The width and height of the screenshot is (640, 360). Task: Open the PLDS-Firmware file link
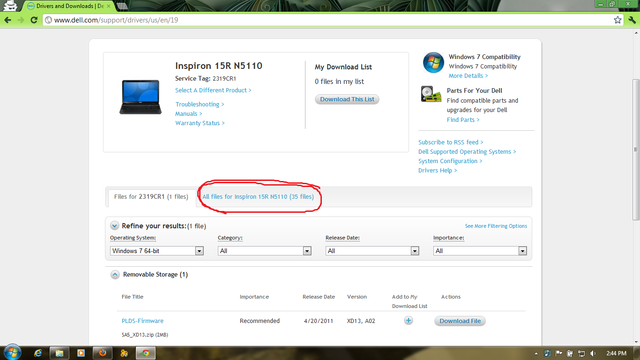[x=142, y=321]
